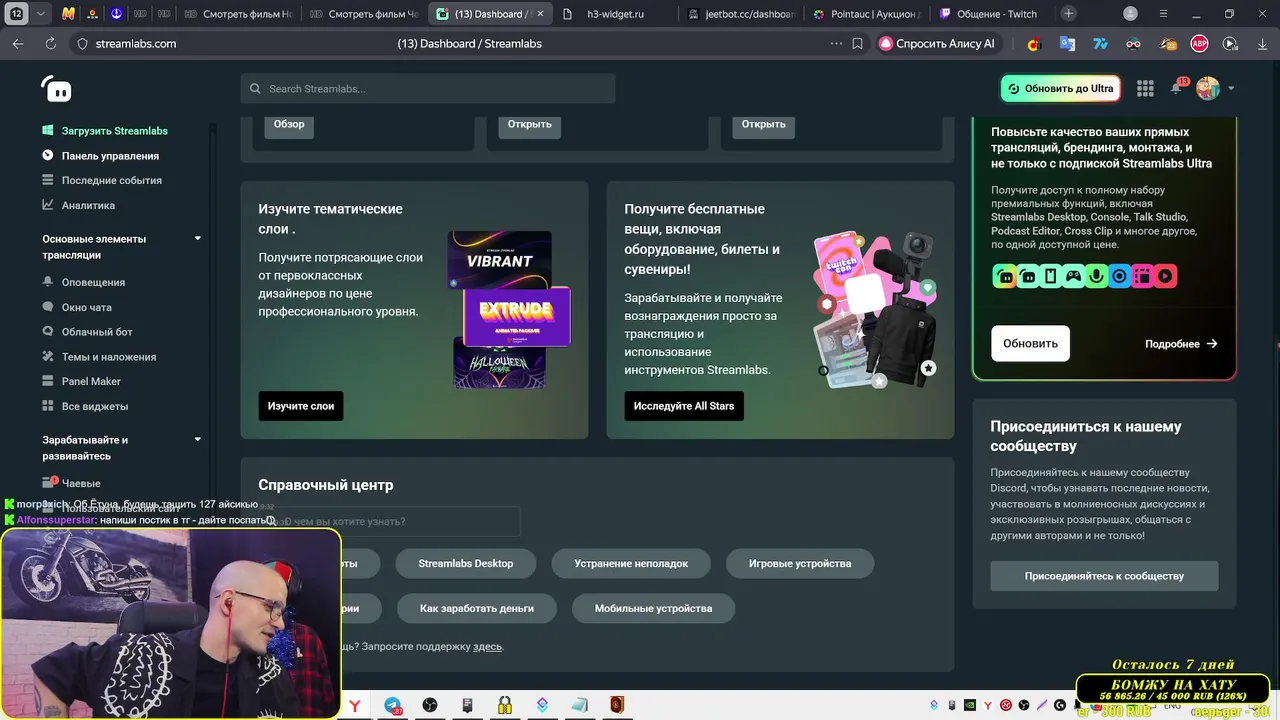
Task: Open 'Оповещения' sidebar item
Action: [93, 282]
